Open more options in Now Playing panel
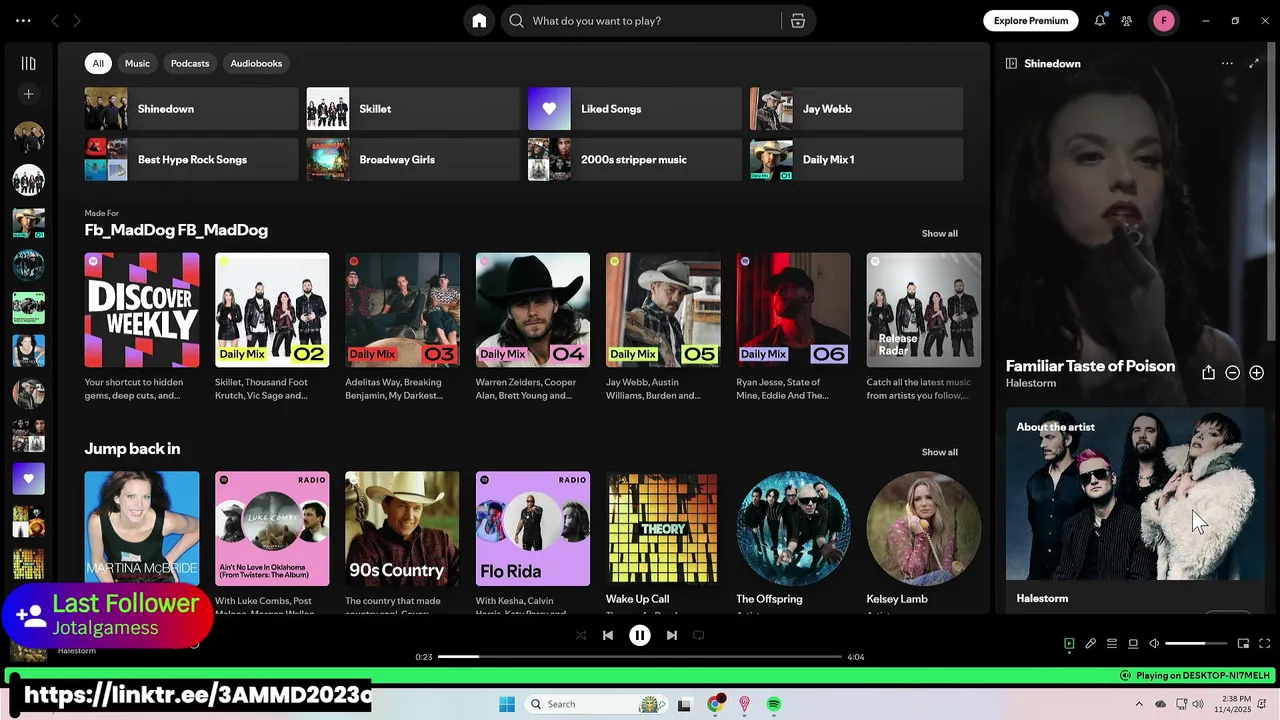Screen dimensions: 1280x720 click(1227, 63)
